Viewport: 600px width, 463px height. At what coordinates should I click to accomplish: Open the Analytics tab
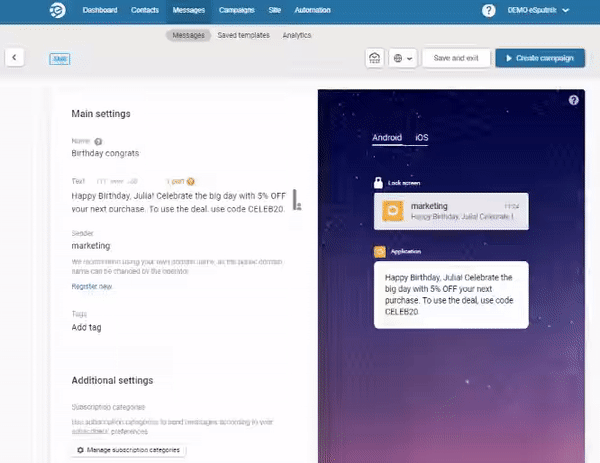tap(297, 35)
